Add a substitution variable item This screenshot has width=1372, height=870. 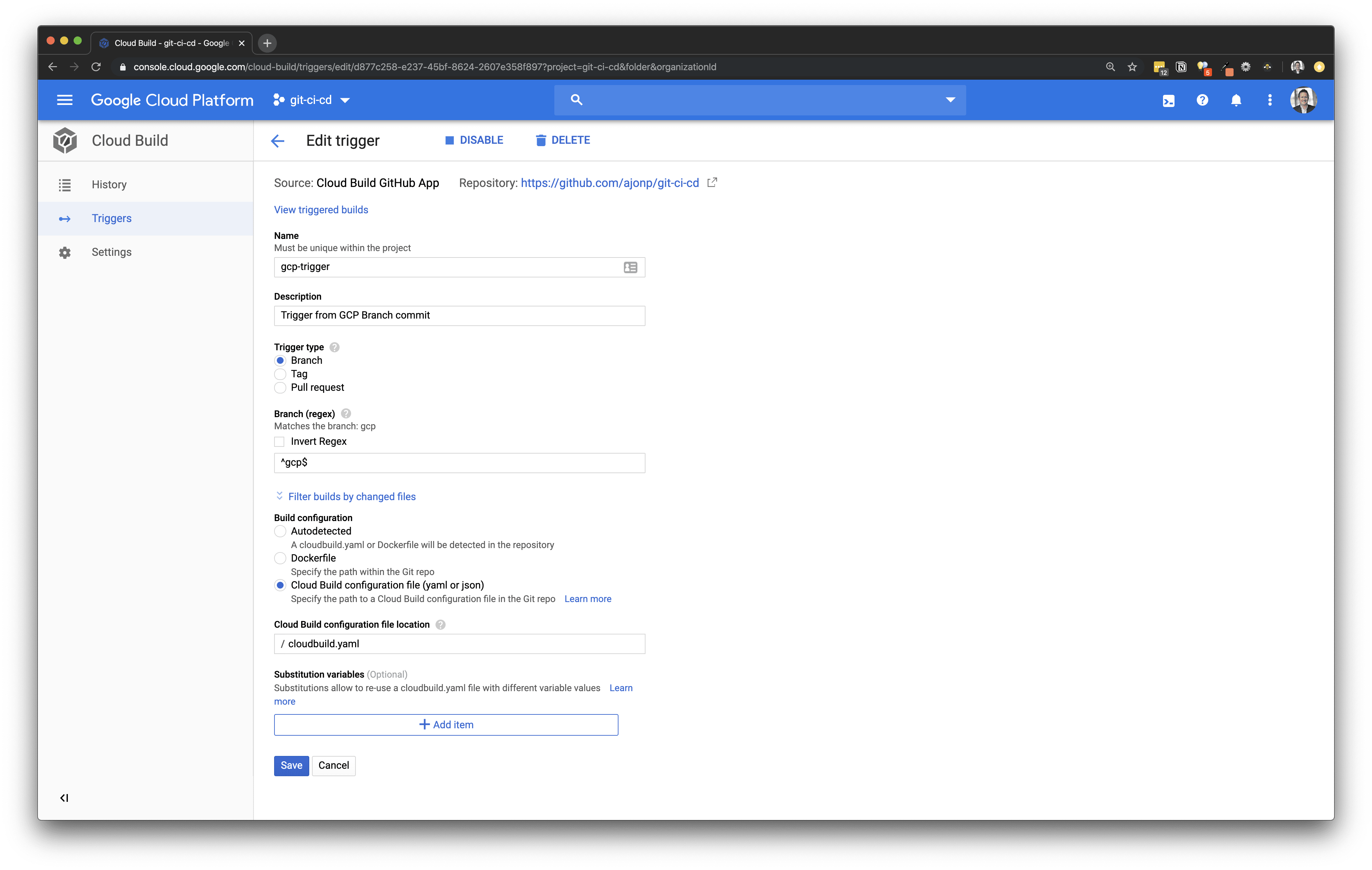446,725
